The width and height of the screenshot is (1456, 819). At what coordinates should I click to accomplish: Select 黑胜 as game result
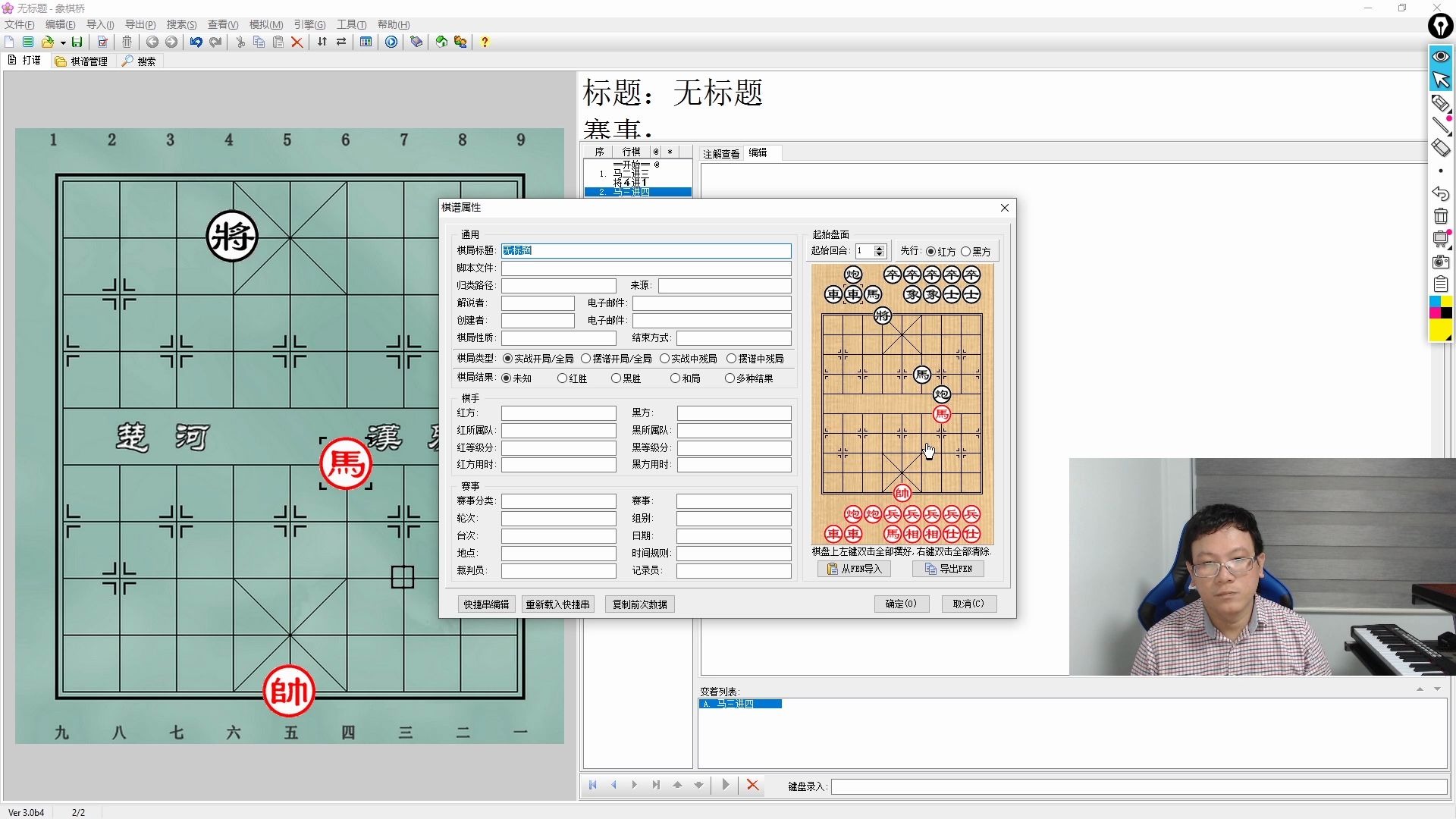click(626, 378)
